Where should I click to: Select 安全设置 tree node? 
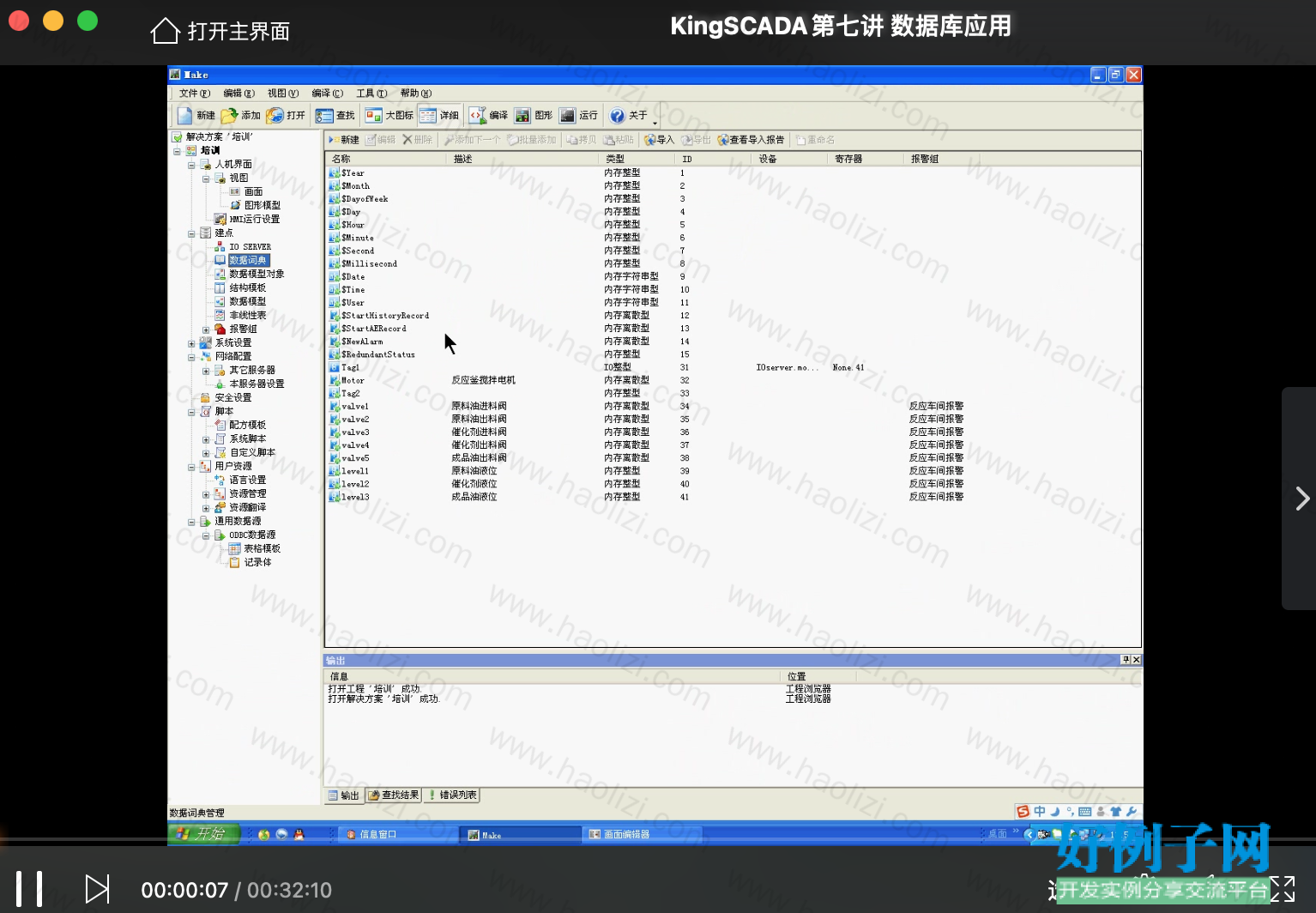pyautogui.click(x=232, y=397)
